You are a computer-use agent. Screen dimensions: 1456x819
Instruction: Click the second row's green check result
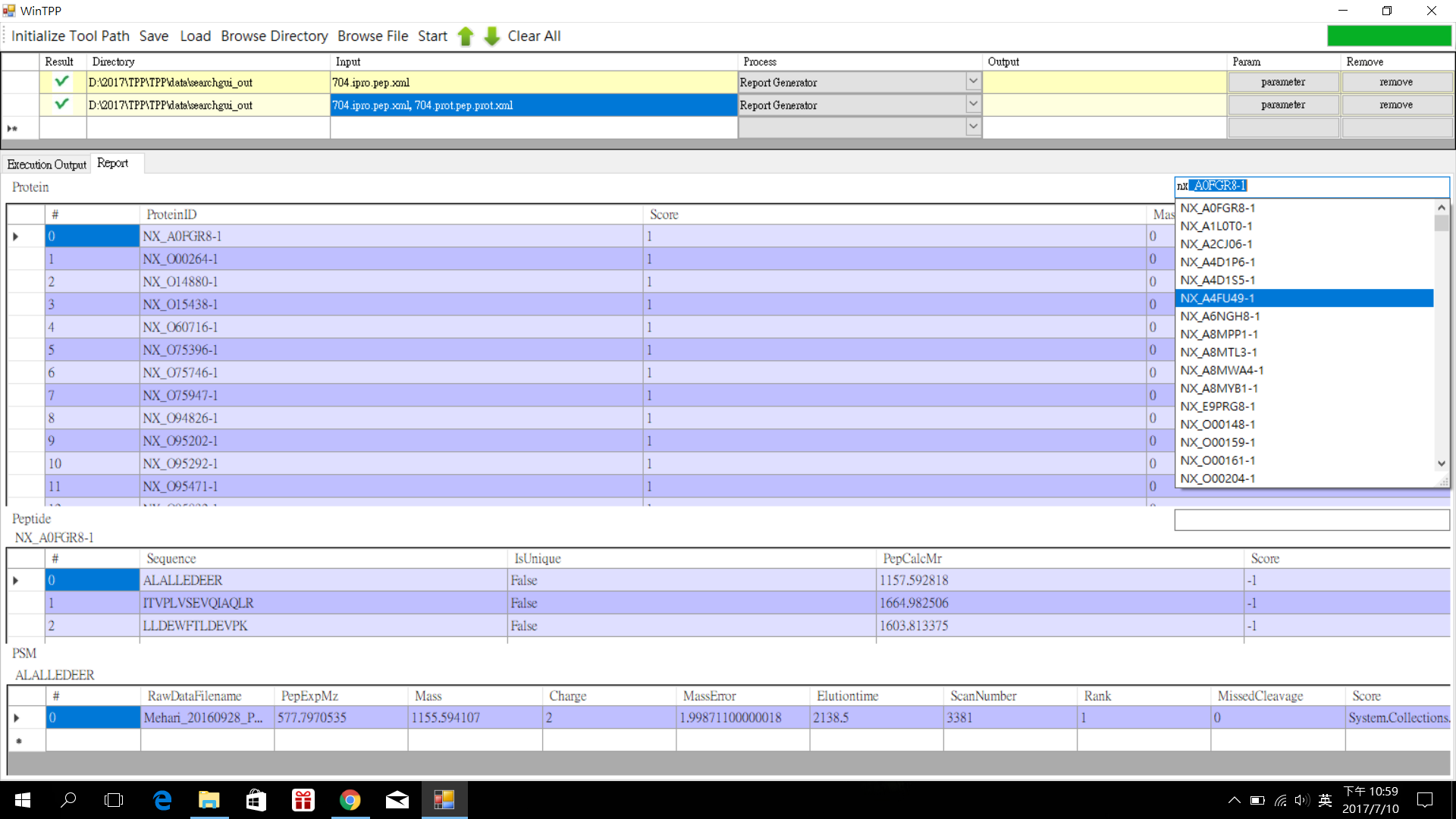pos(62,104)
